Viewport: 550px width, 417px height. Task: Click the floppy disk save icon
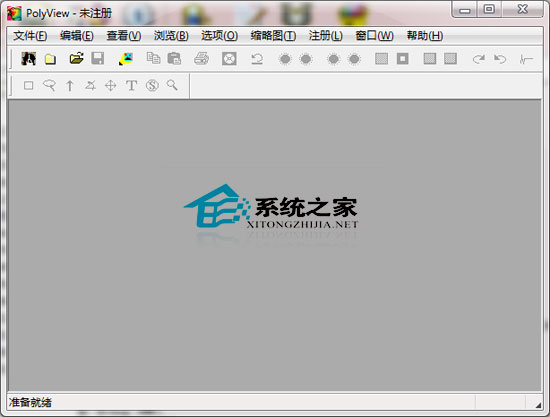point(98,59)
